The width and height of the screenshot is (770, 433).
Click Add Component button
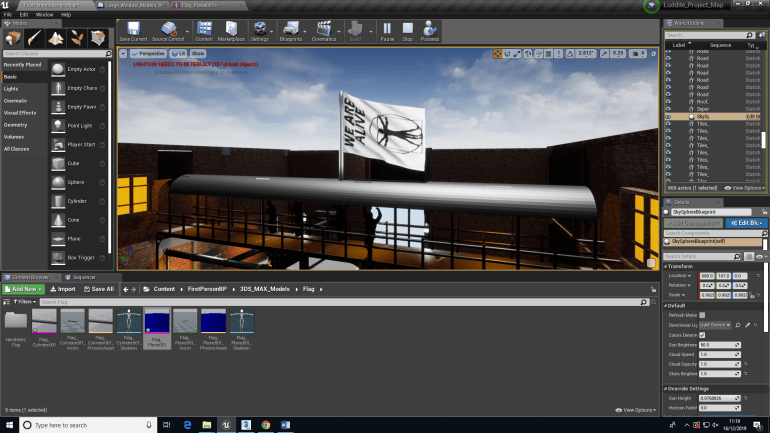694,223
